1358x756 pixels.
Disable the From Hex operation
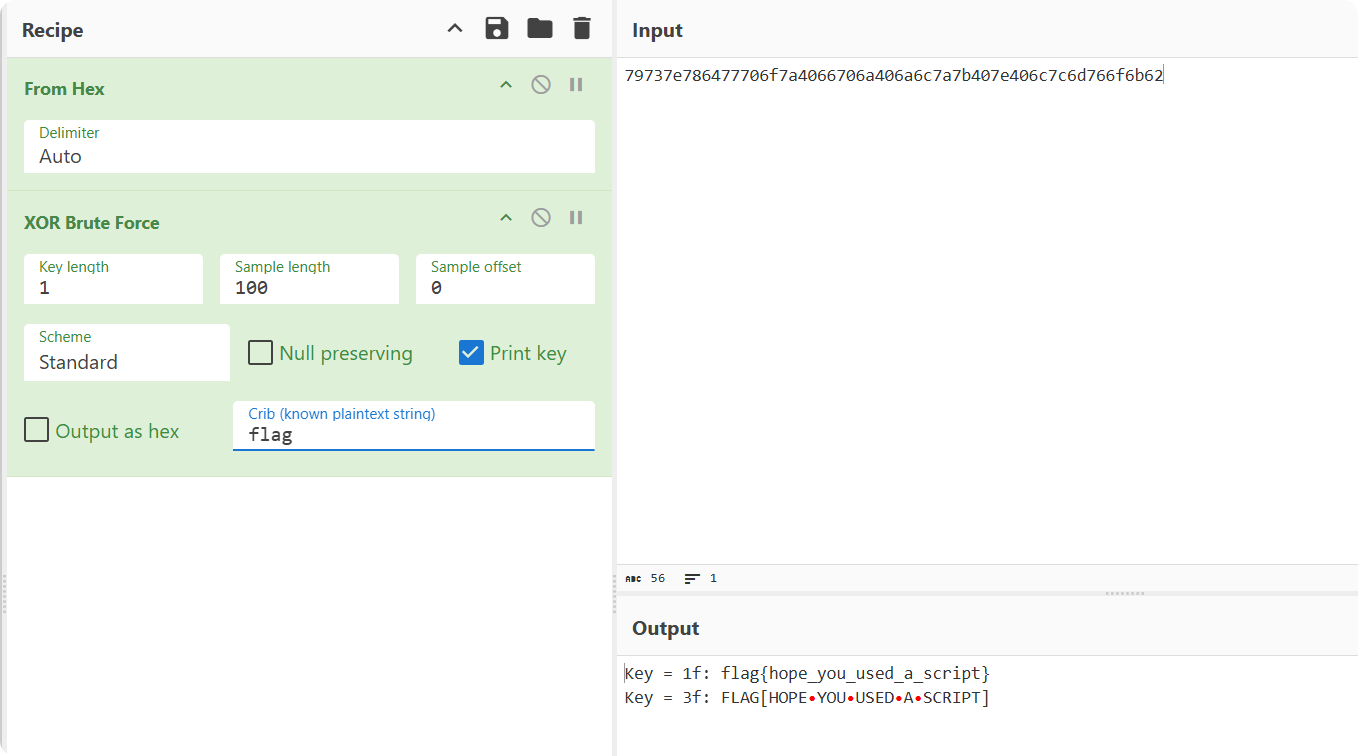pyautogui.click(x=540, y=84)
